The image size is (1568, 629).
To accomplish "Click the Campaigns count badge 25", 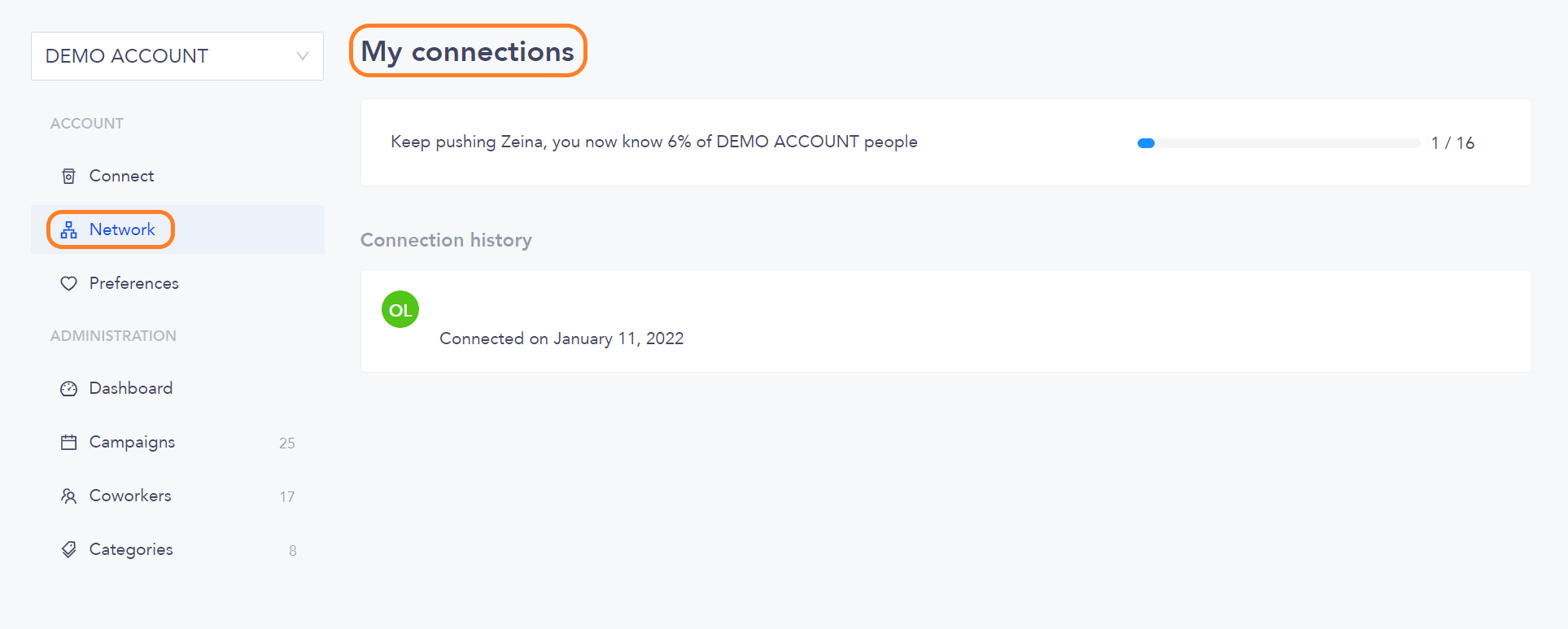I will (x=287, y=443).
